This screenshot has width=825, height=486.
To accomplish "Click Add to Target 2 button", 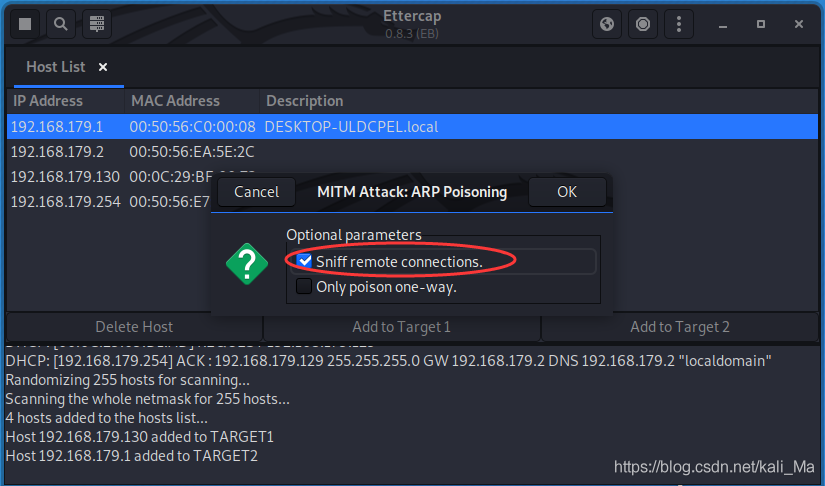I will tap(680, 326).
